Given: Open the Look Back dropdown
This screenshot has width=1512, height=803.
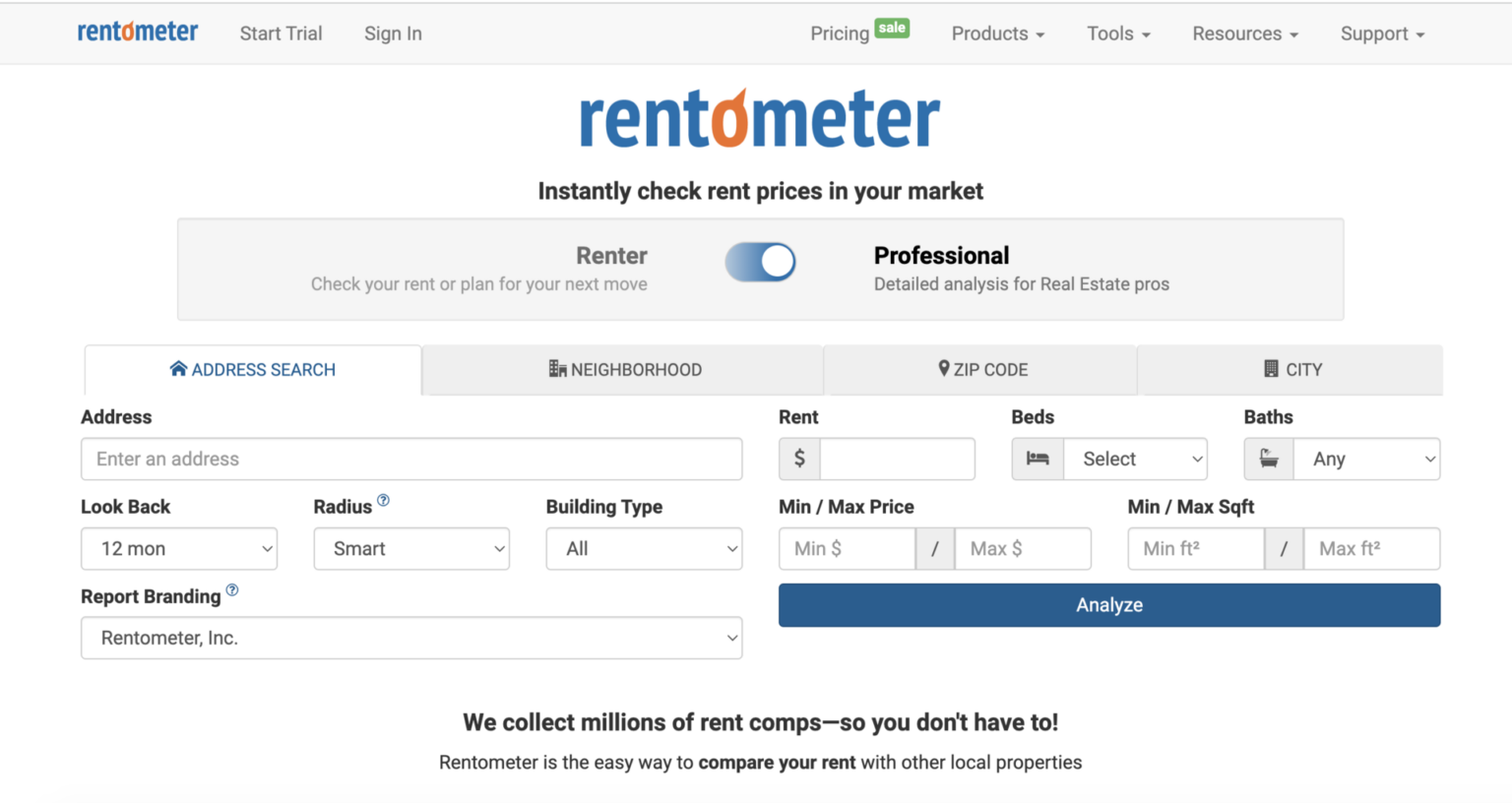Looking at the screenshot, I should point(178,548).
